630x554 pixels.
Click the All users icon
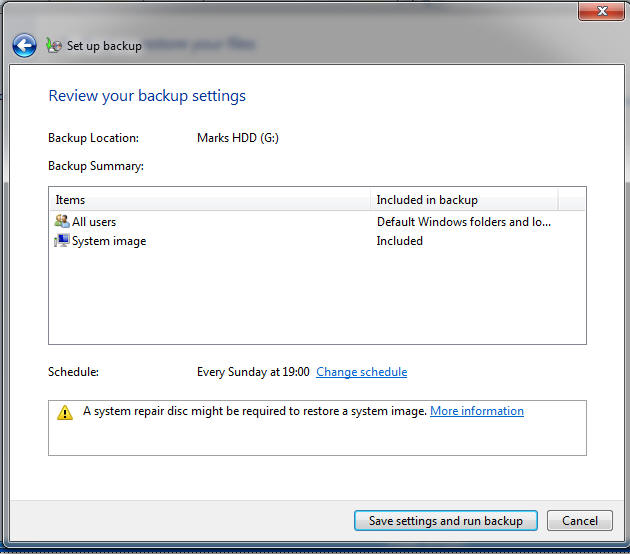62,222
